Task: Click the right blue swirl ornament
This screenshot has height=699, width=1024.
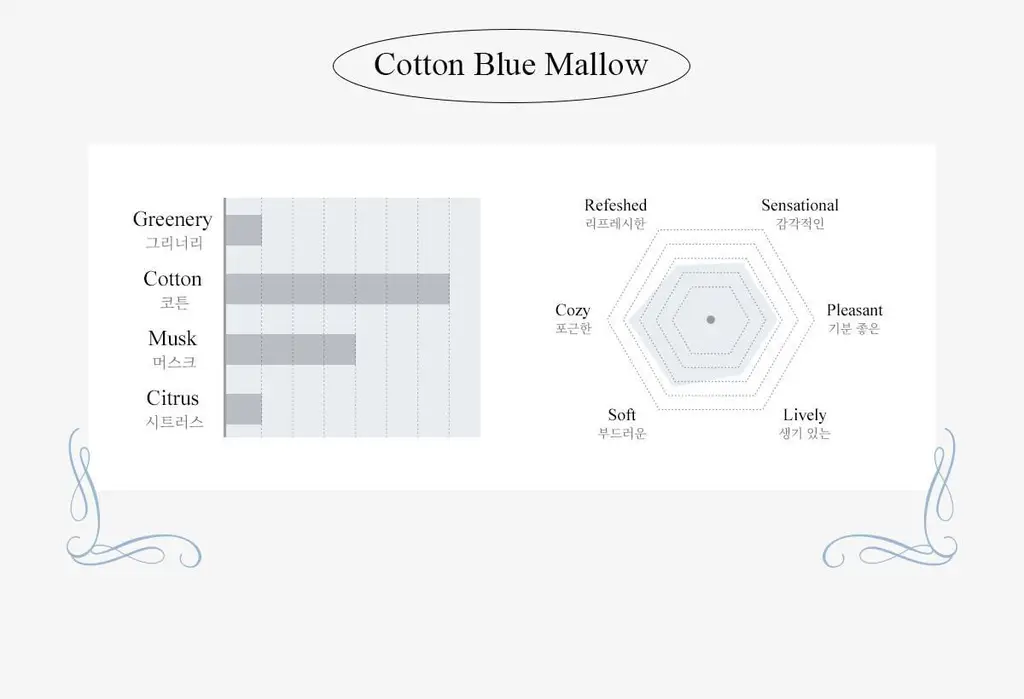Action: click(889, 498)
